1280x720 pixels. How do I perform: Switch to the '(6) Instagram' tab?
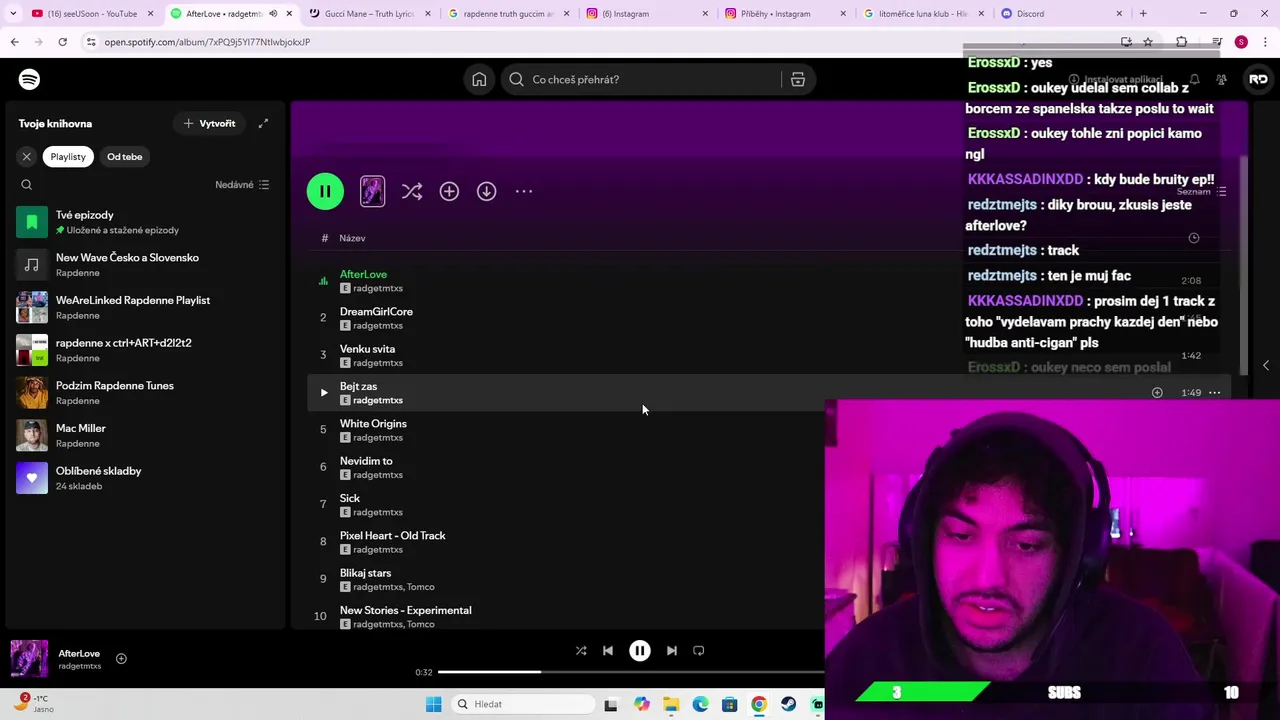click(x=647, y=14)
